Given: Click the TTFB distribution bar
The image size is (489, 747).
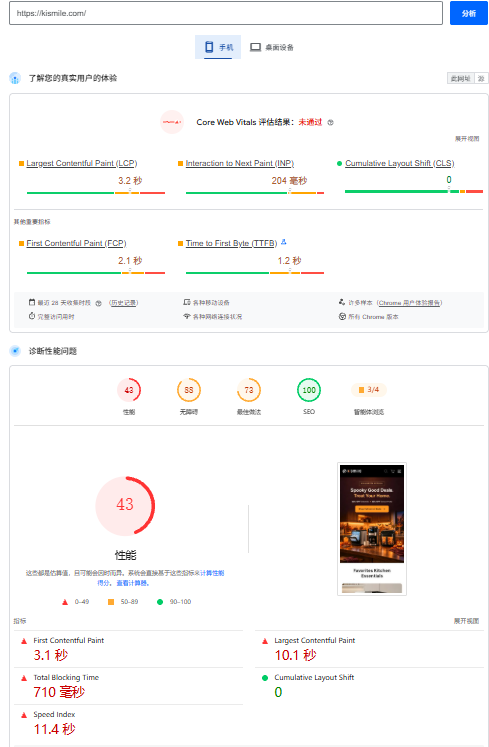Looking at the screenshot, I should coord(255,273).
